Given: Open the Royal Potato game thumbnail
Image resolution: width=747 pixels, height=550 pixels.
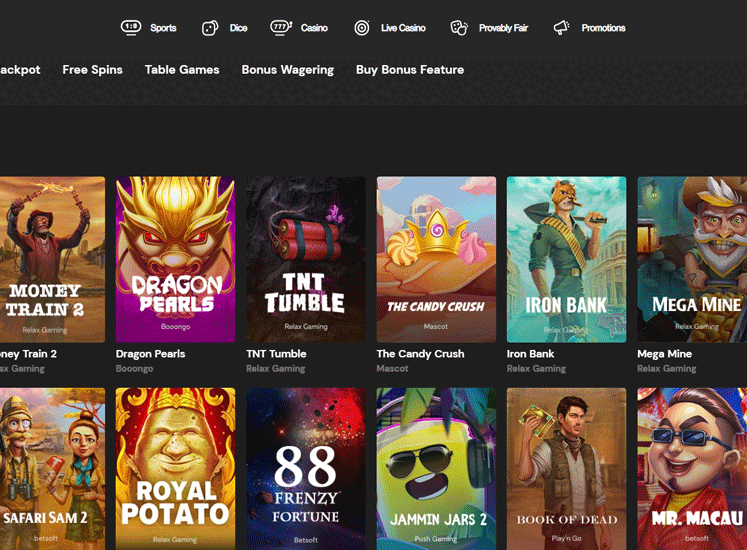Looking at the screenshot, I should pos(175,468).
